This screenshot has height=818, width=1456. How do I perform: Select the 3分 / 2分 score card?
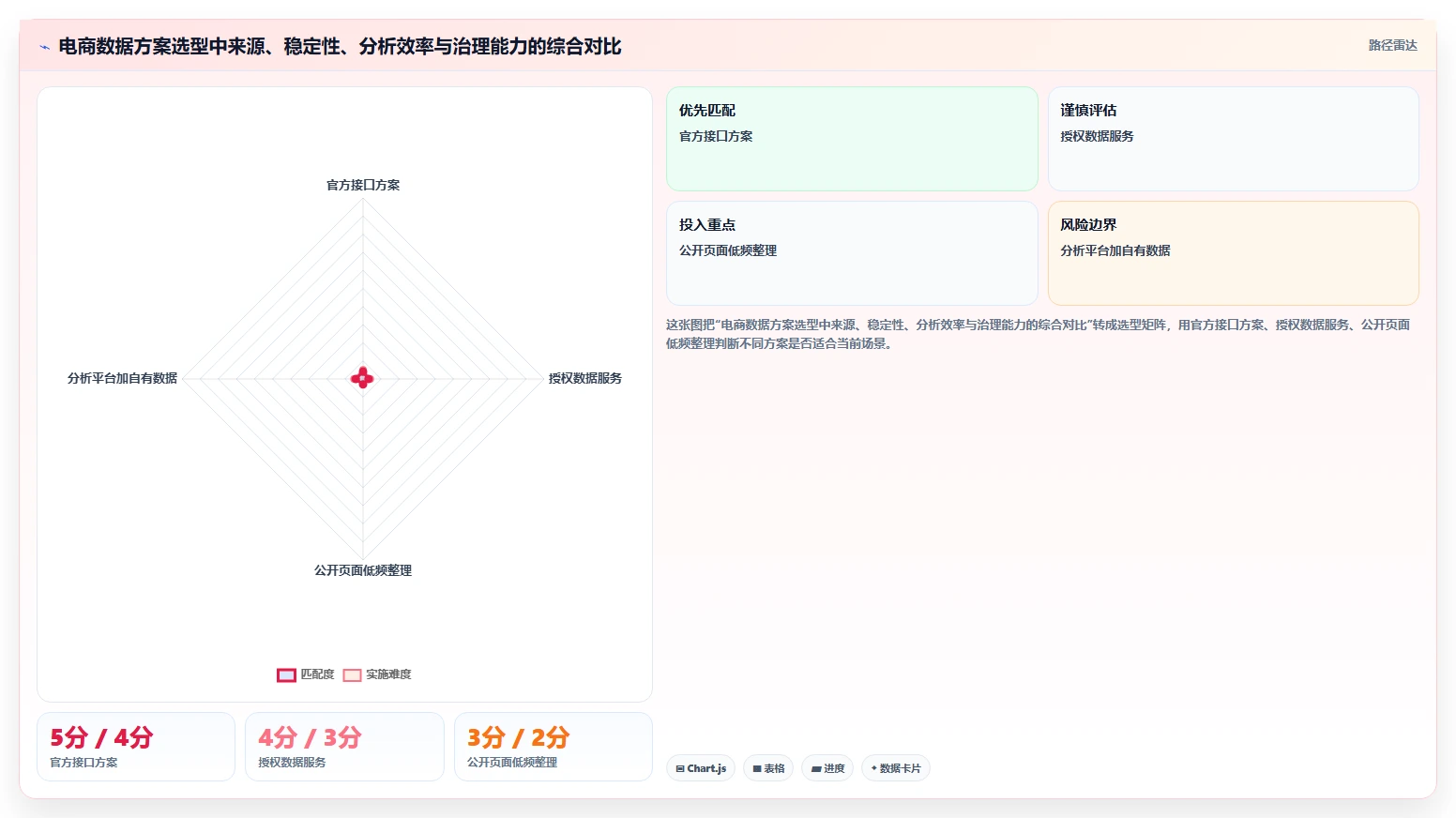[554, 747]
